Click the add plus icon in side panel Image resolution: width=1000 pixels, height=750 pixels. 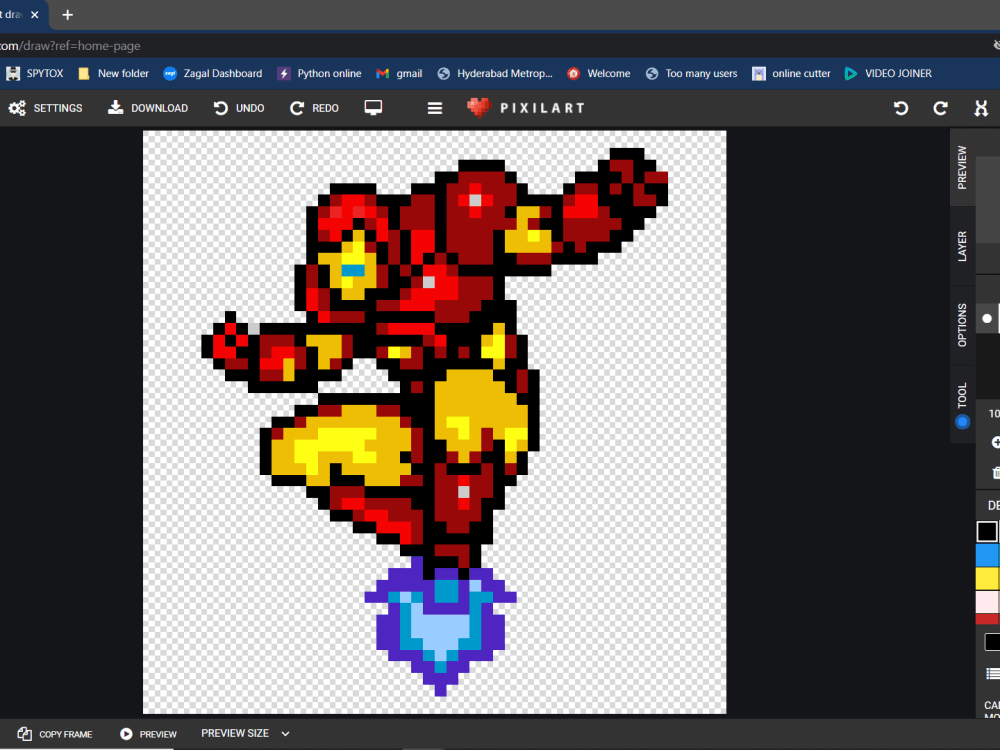tap(996, 442)
